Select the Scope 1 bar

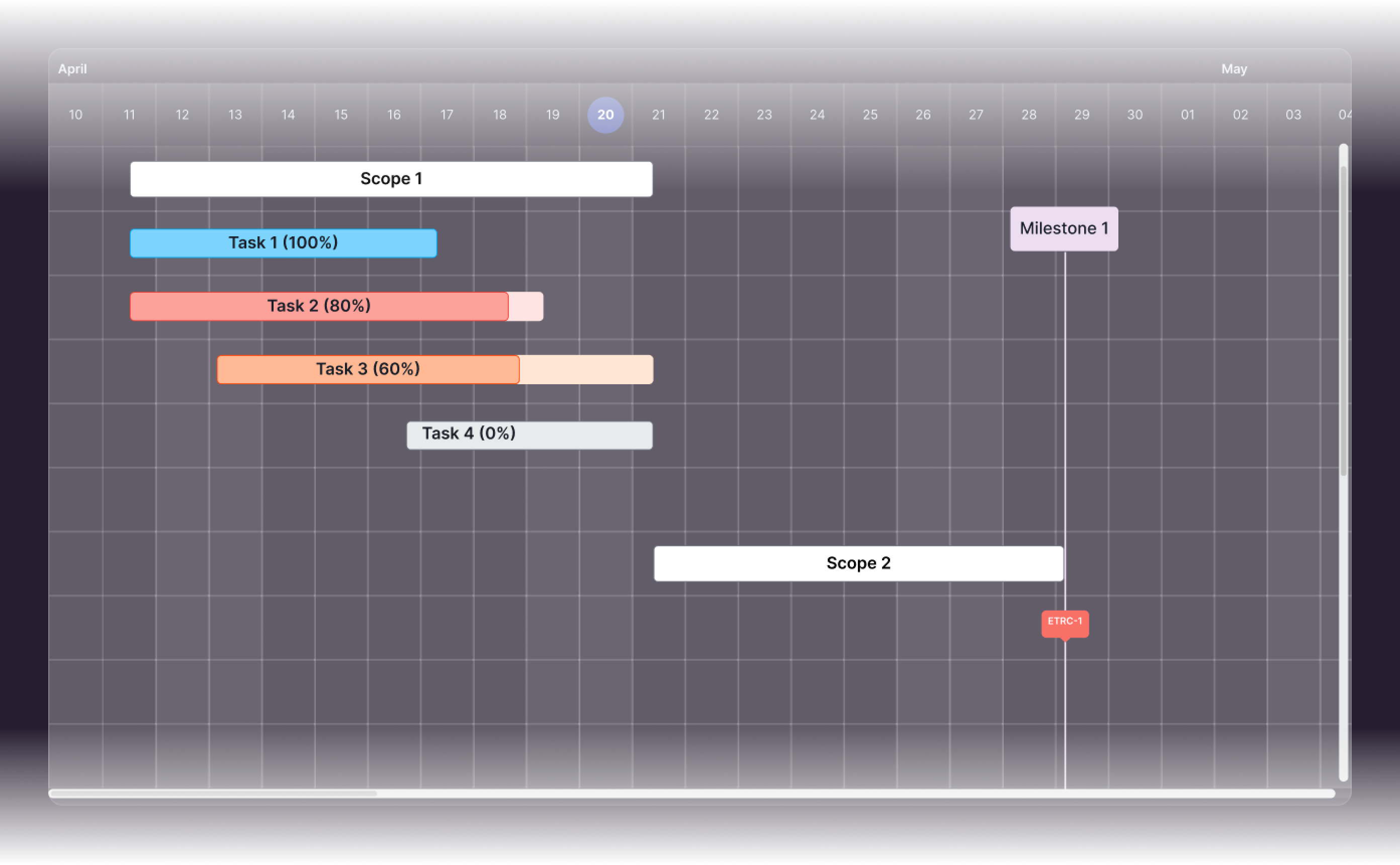pyautogui.click(x=391, y=179)
